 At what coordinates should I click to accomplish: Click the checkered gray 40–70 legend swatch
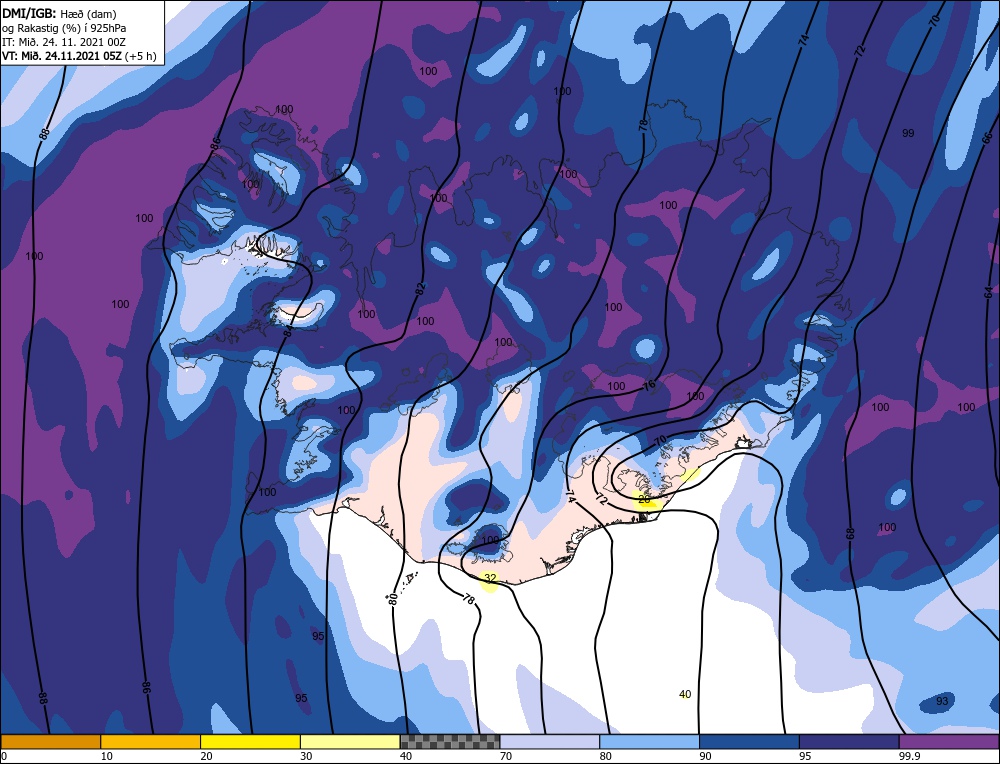tap(450, 741)
